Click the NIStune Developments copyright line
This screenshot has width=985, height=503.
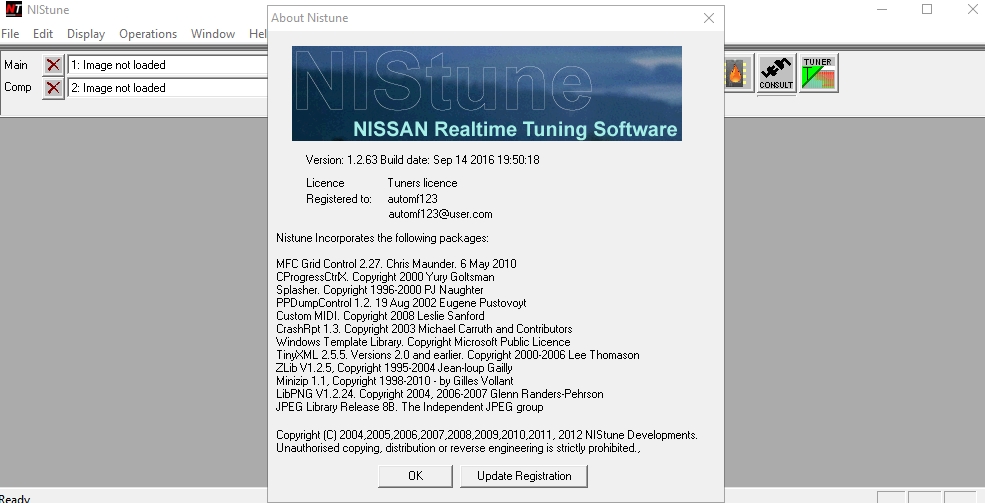(487, 435)
